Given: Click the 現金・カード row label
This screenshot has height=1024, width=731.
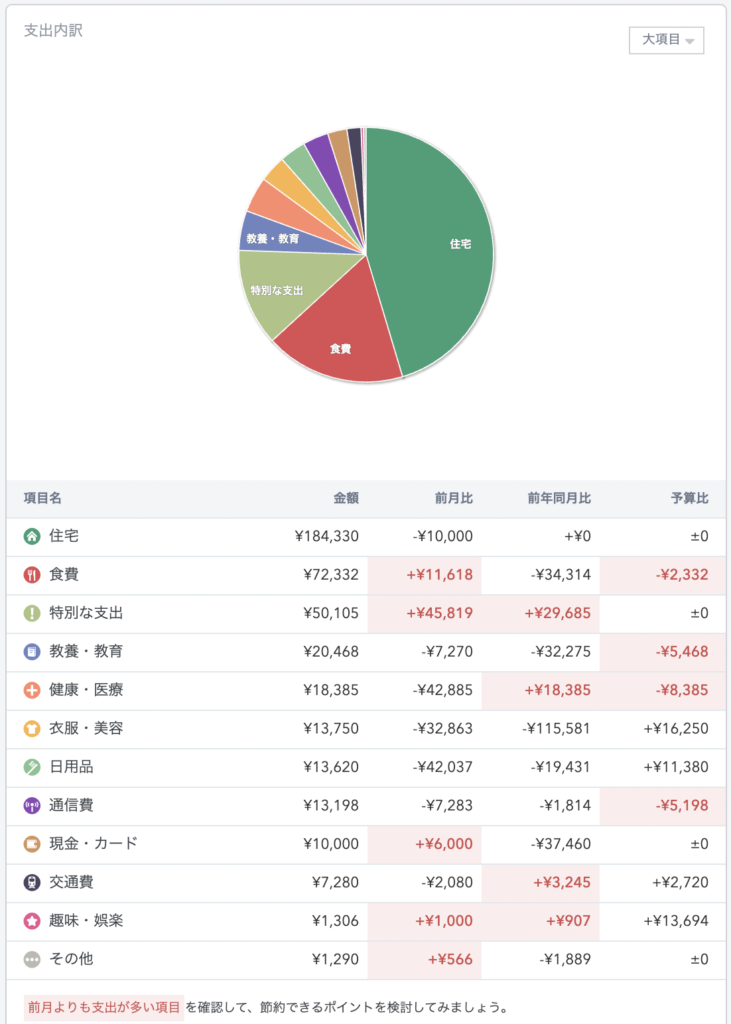Looking at the screenshot, I should click(93, 843).
